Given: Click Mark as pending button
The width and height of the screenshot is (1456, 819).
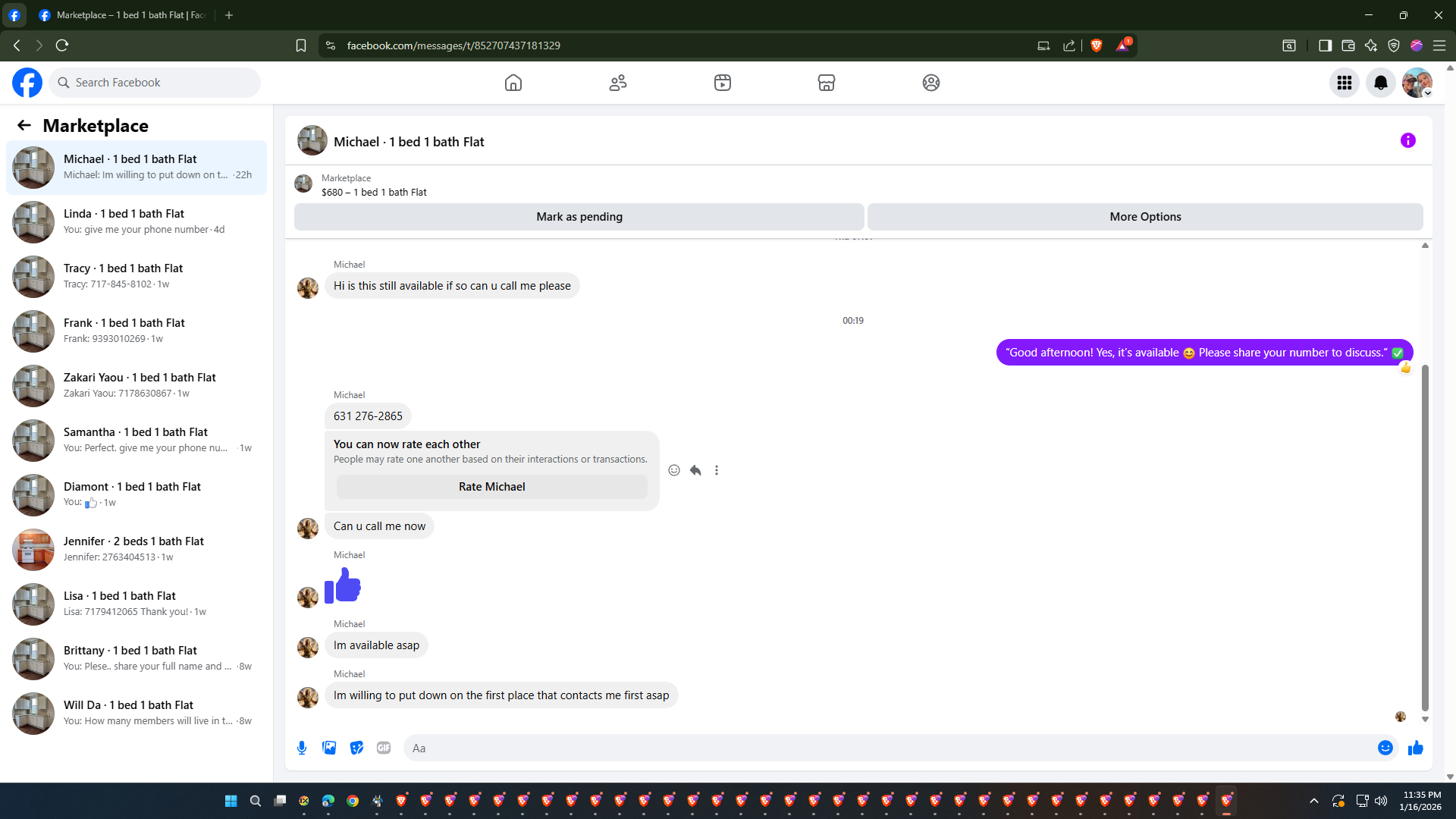Looking at the screenshot, I should point(579,217).
